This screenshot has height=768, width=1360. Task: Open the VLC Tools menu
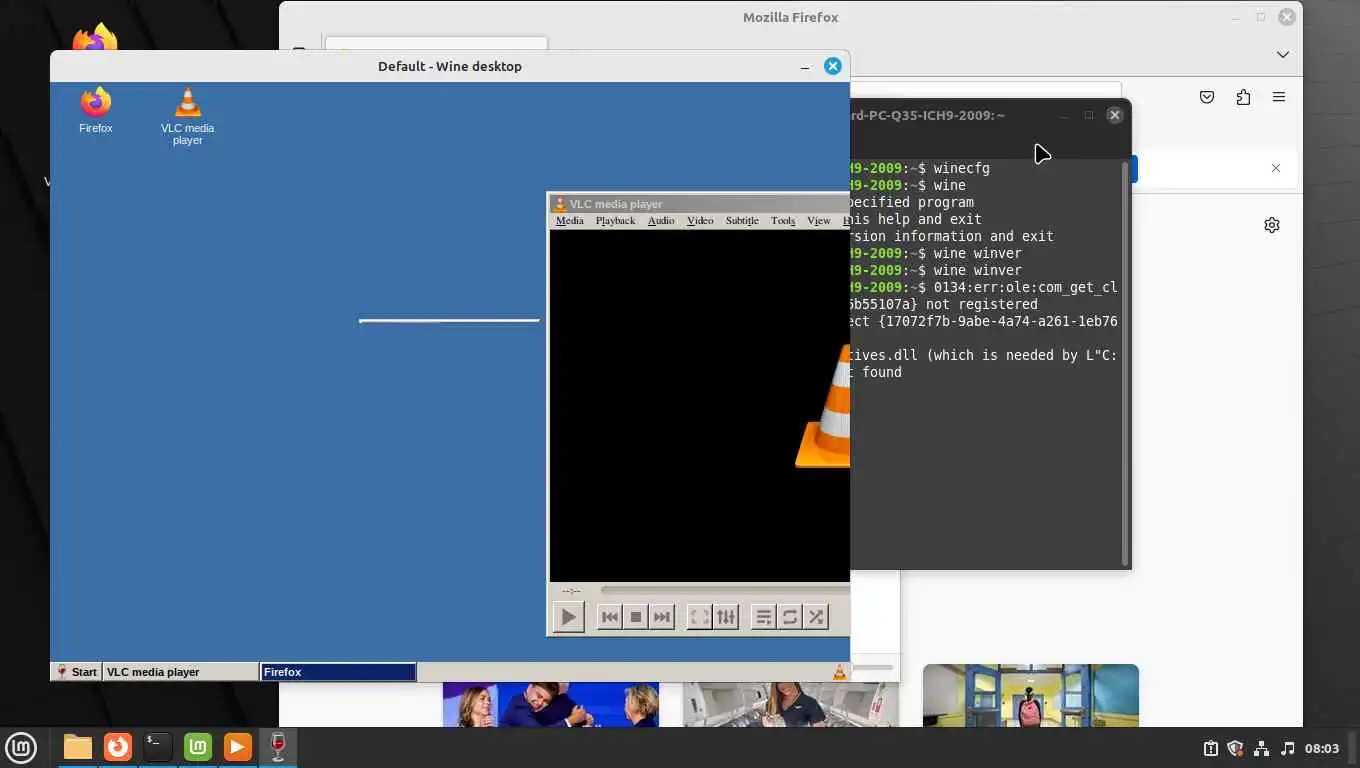[783, 220]
